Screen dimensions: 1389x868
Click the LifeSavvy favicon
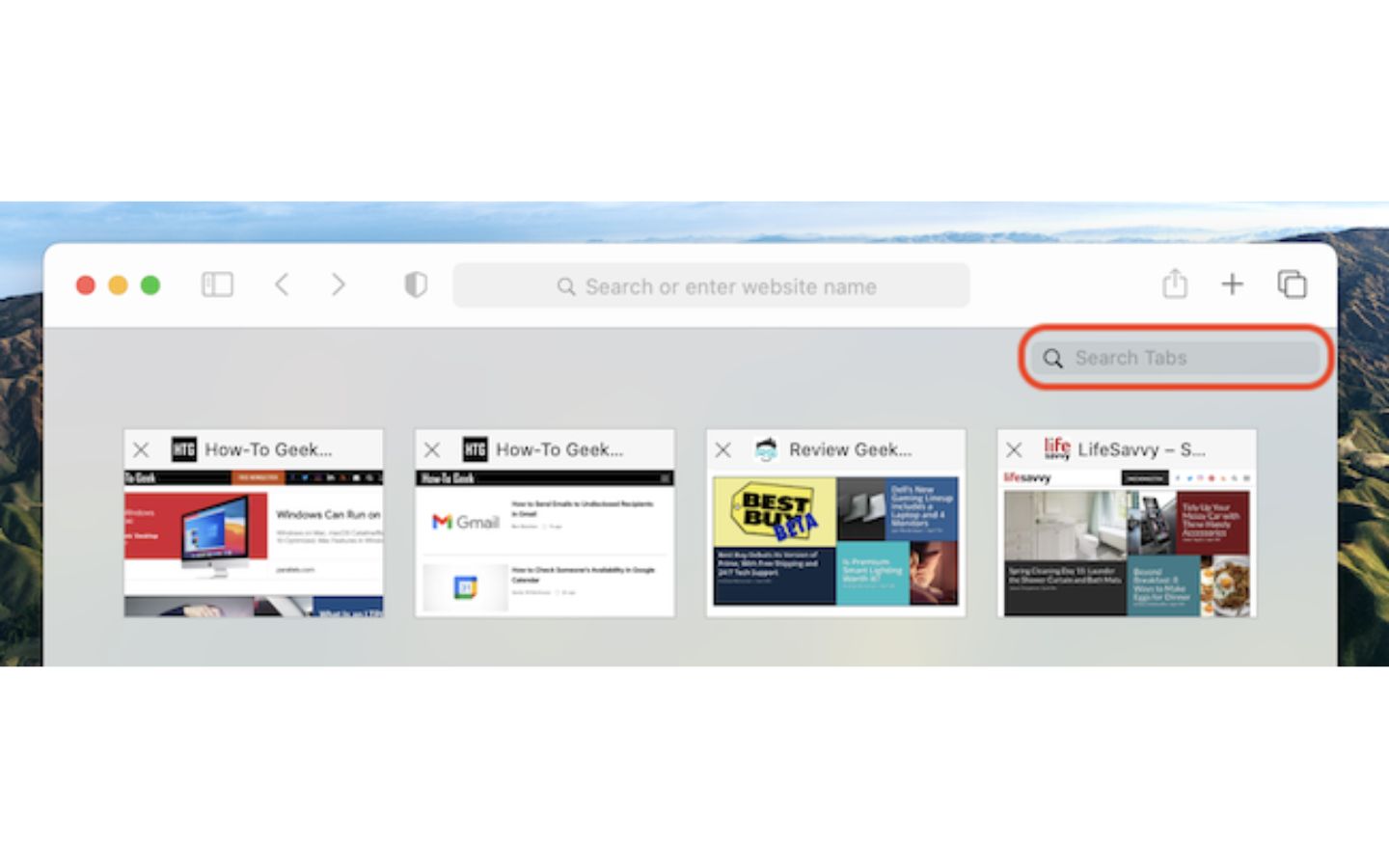point(1057,448)
